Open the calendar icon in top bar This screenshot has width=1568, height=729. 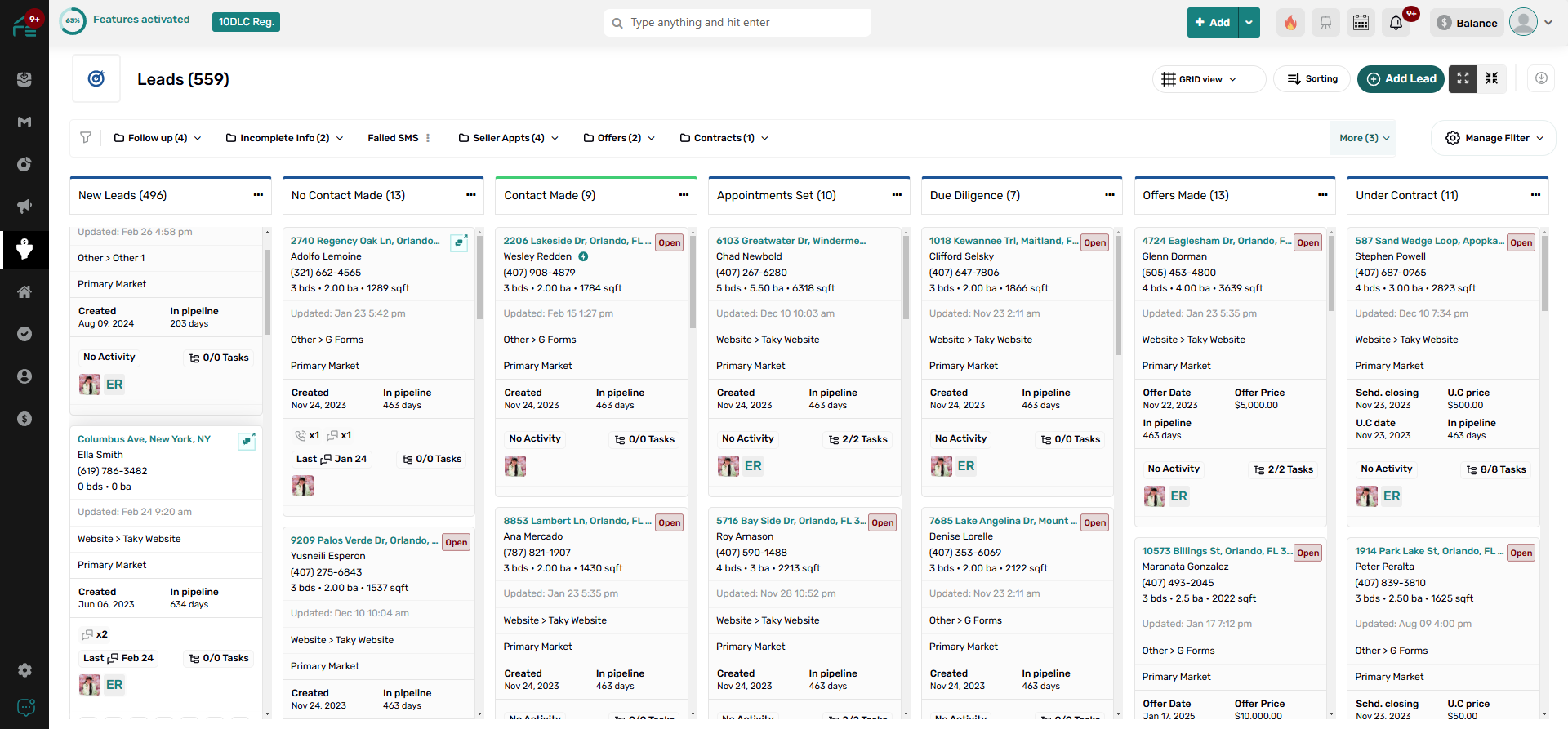[x=1361, y=23]
